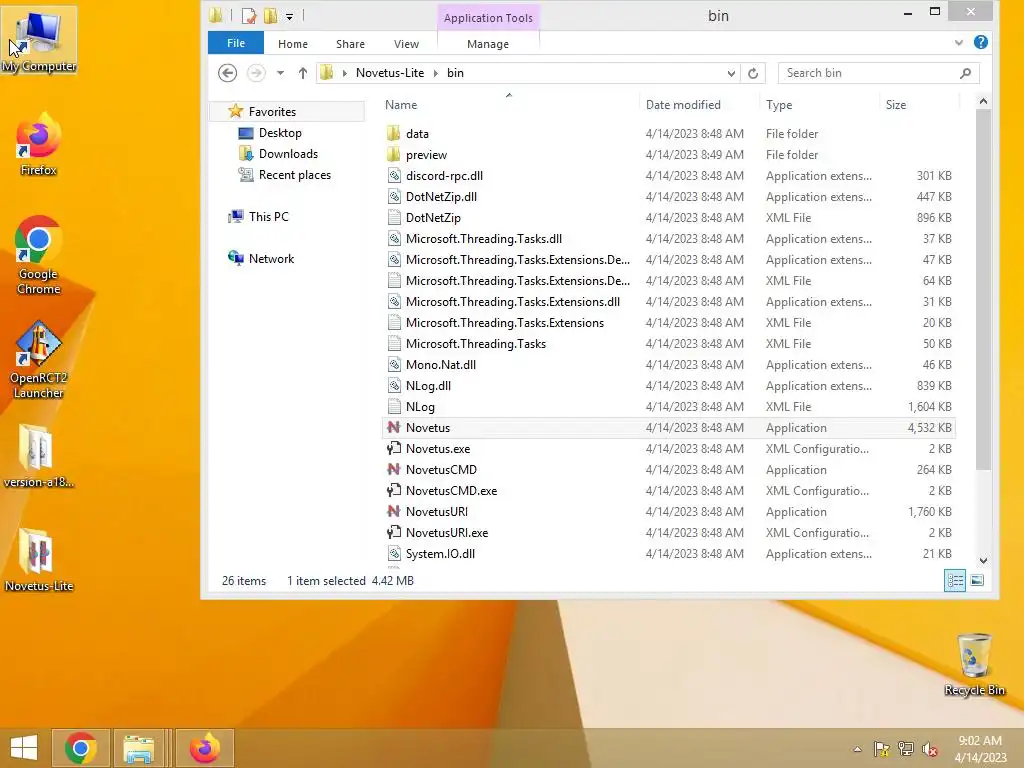Select the NovetusURI application icon

(x=393, y=511)
